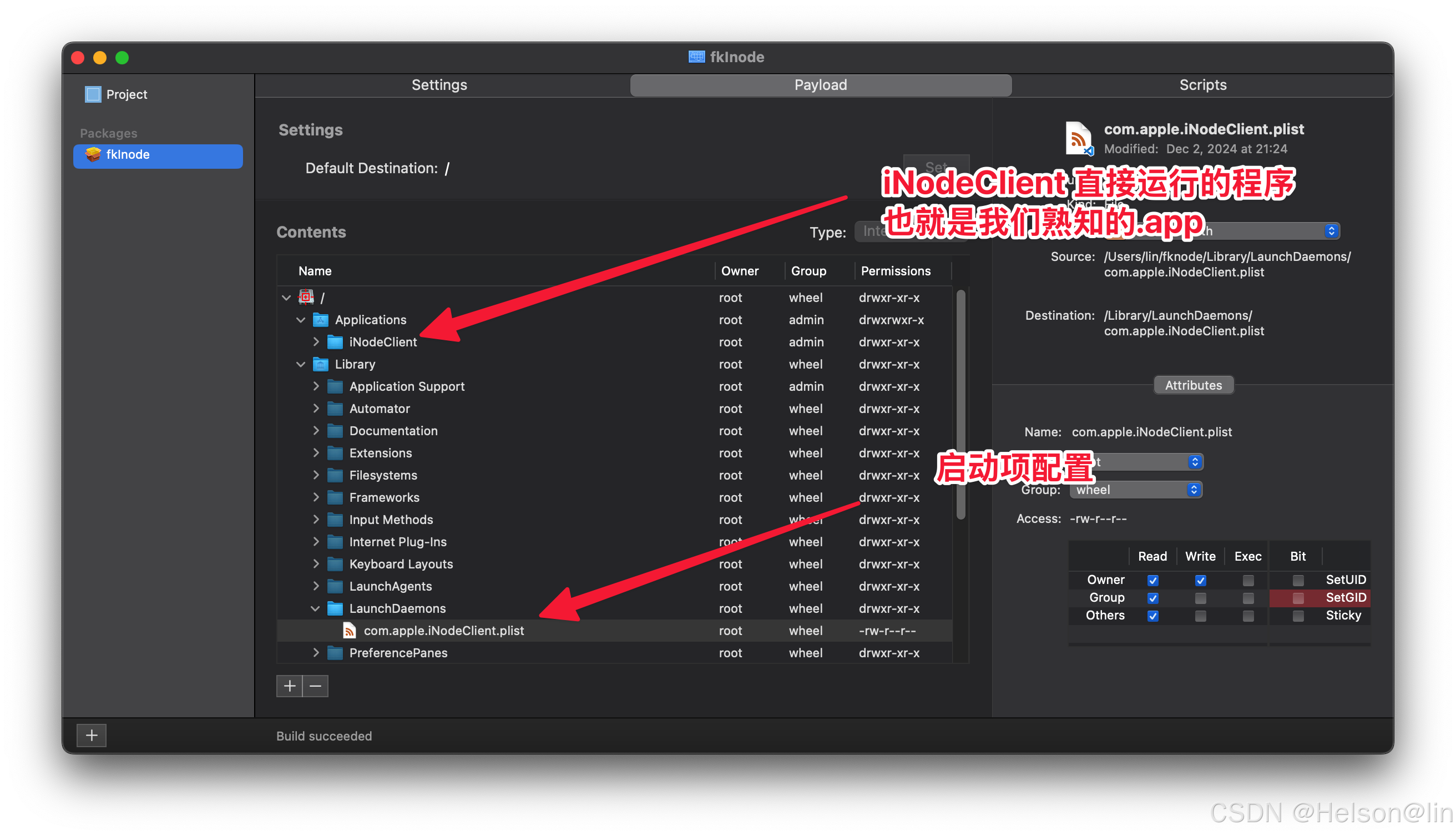Collapse the root / tree node
This screenshot has width=1456, height=836.
pyautogui.click(x=286, y=298)
